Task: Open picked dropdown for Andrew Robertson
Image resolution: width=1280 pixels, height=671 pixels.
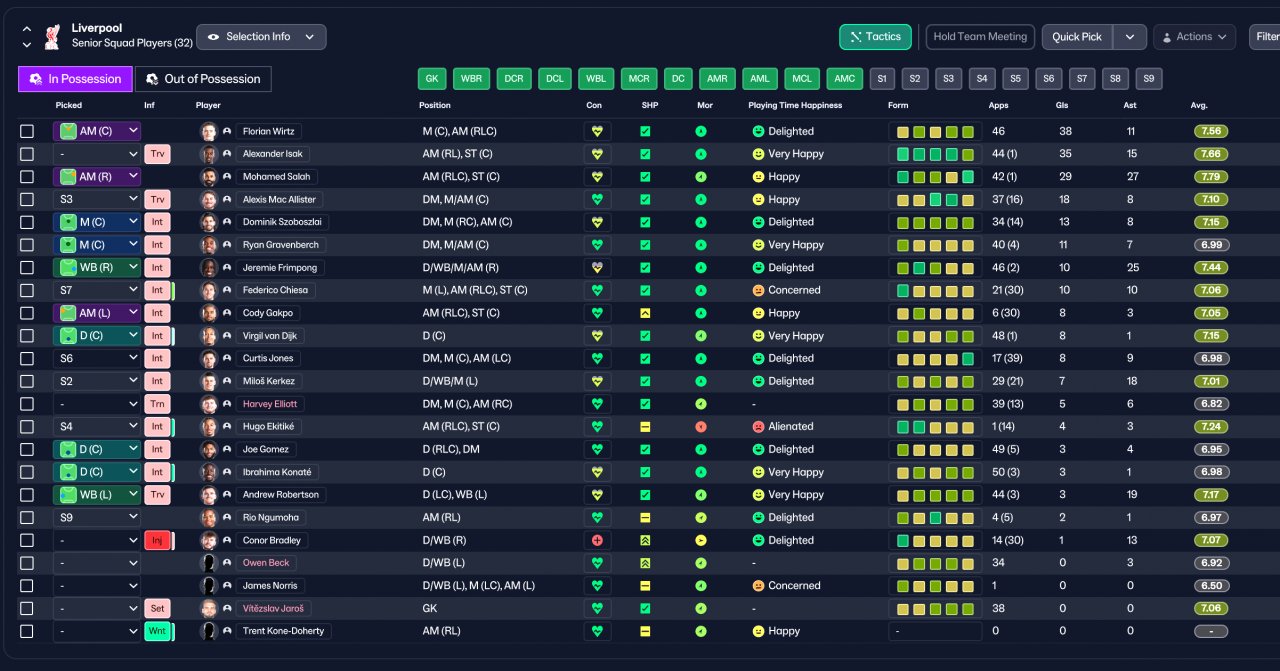Action: click(97, 495)
